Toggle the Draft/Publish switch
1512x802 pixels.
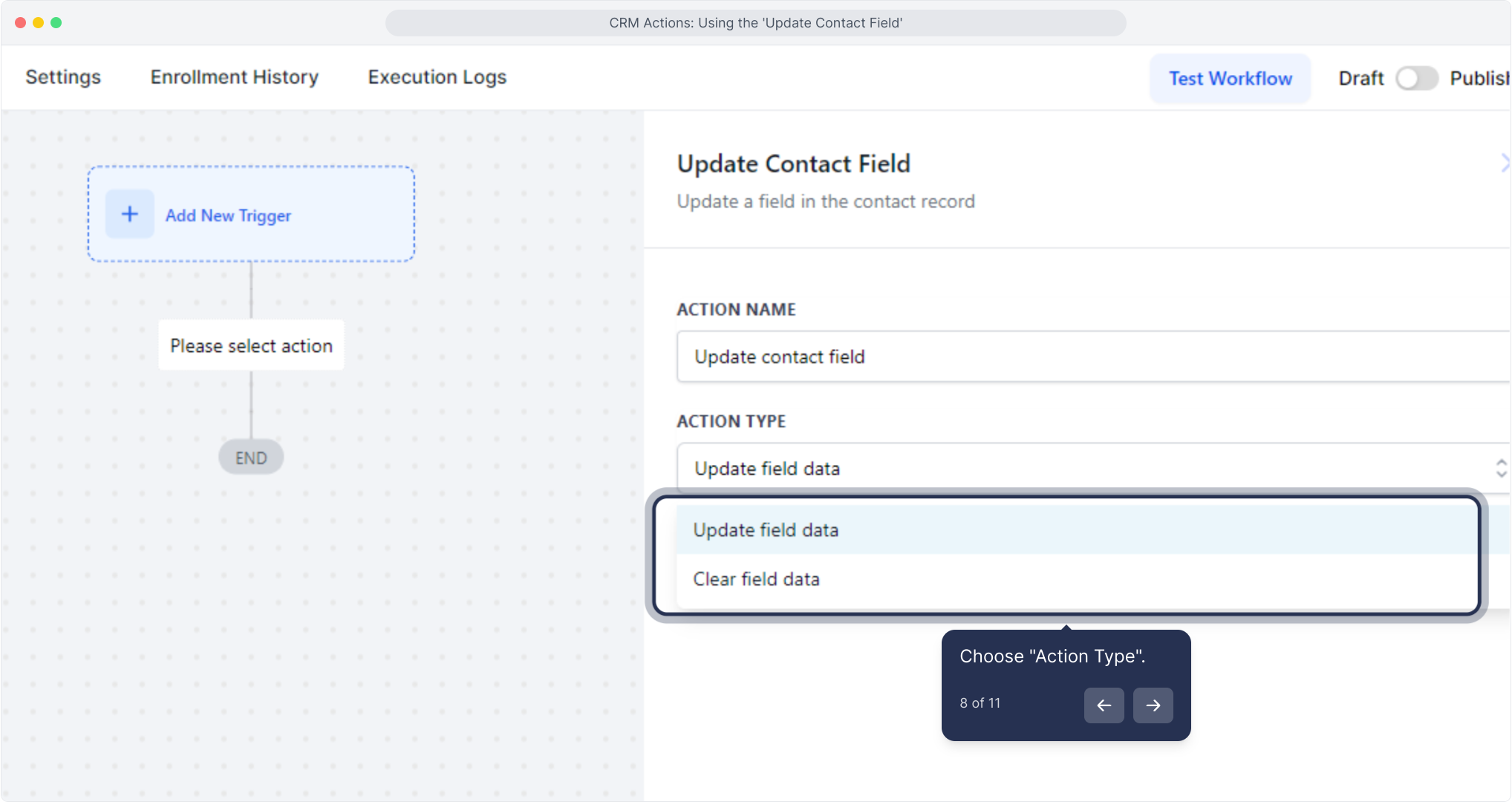pyautogui.click(x=1416, y=78)
